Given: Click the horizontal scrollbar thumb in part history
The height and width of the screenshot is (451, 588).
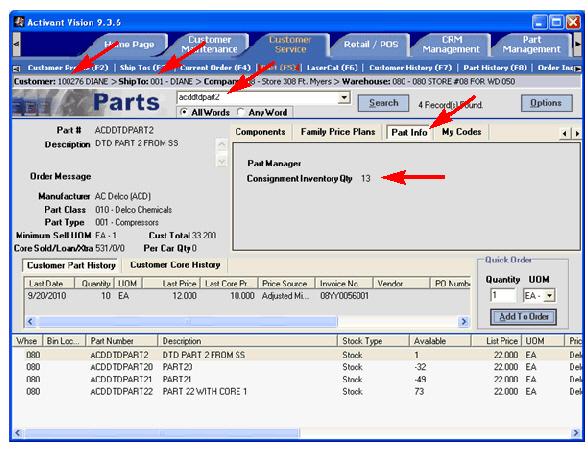Looking at the screenshot, I should point(188,322).
